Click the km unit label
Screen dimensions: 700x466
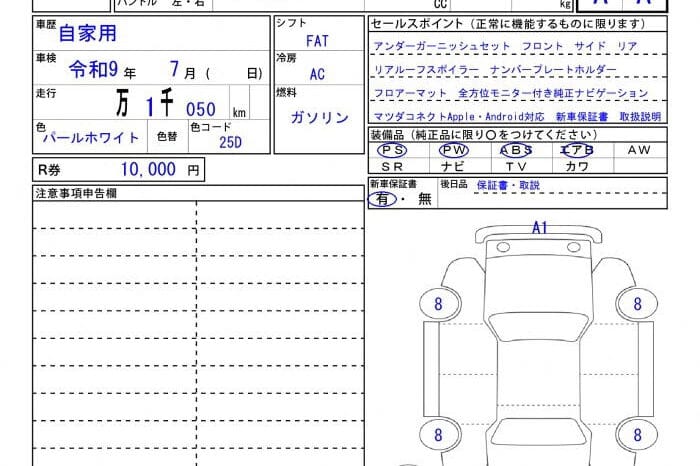[239, 112]
